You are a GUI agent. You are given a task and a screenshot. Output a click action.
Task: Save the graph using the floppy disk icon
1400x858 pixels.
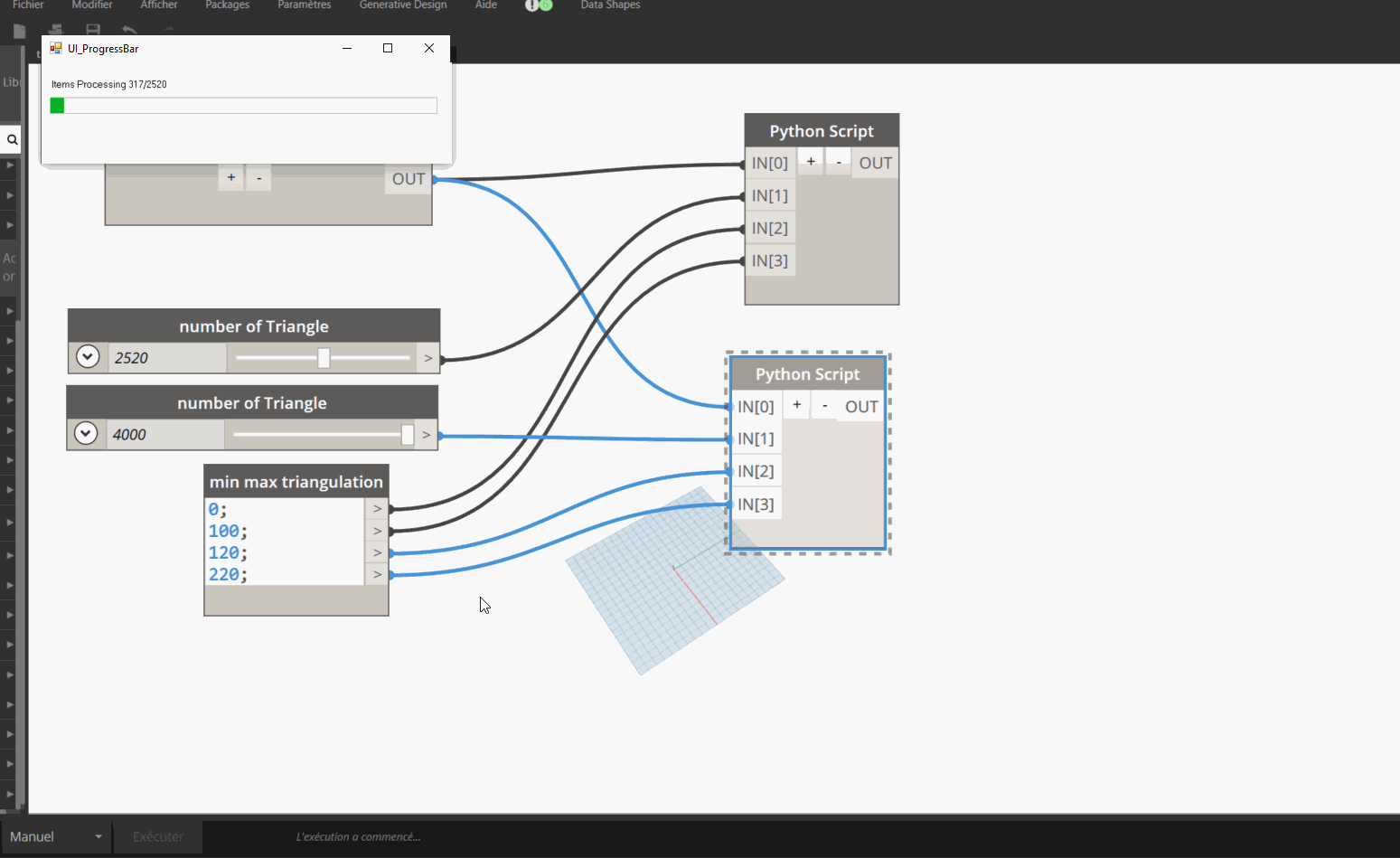point(93,30)
